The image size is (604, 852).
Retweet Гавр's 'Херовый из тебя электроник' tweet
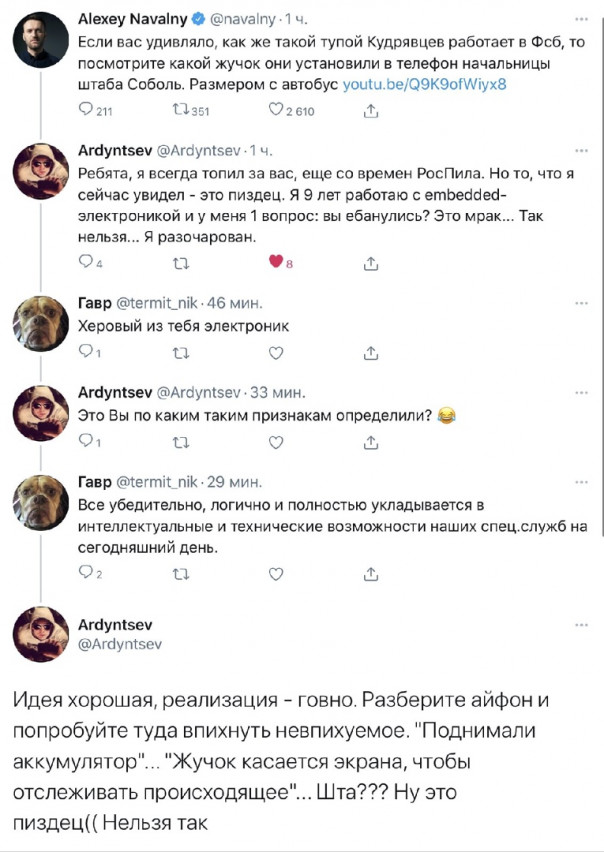[x=181, y=351]
